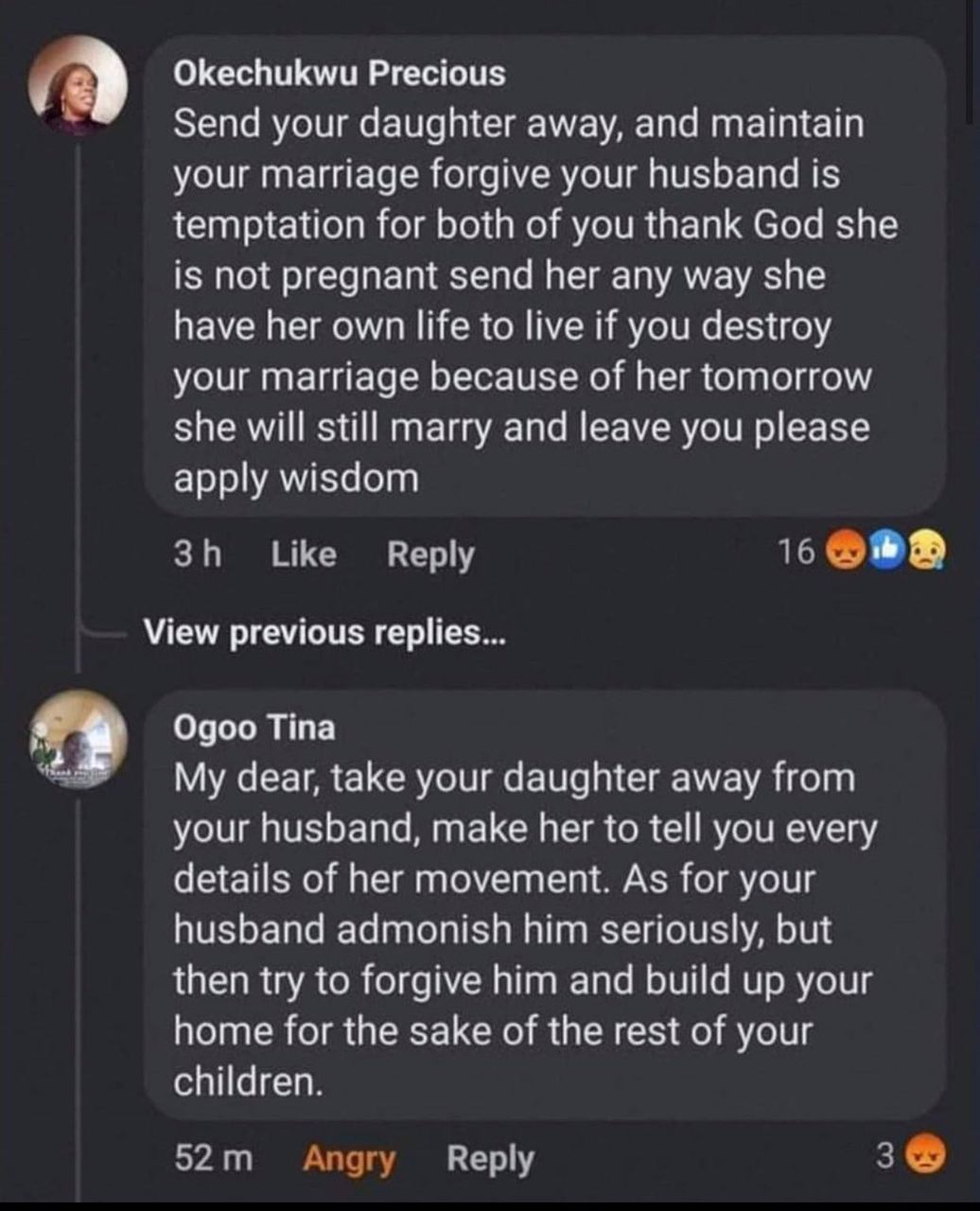Click the angry emoji next to 3
The width and height of the screenshot is (980, 1211).
tap(925, 1155)
